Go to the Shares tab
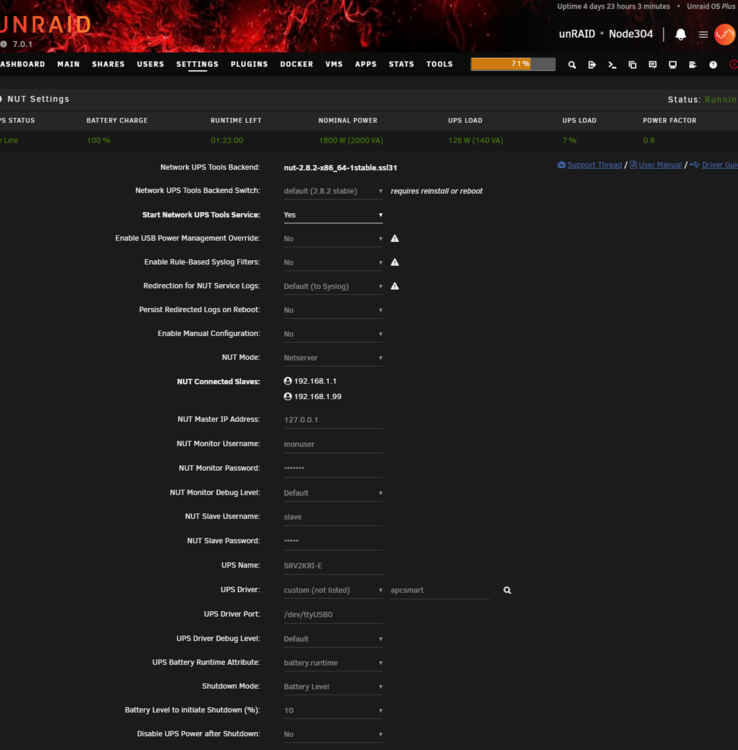738x750 pixels. pyautogui.click(x=108, y=64)
